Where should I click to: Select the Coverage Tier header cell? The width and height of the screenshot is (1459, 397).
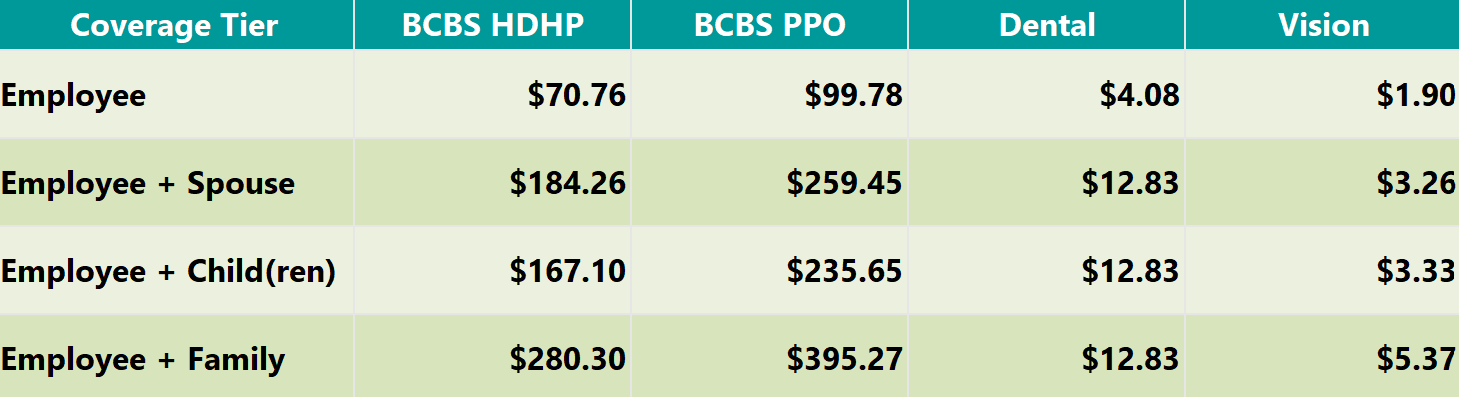point(177,24)
